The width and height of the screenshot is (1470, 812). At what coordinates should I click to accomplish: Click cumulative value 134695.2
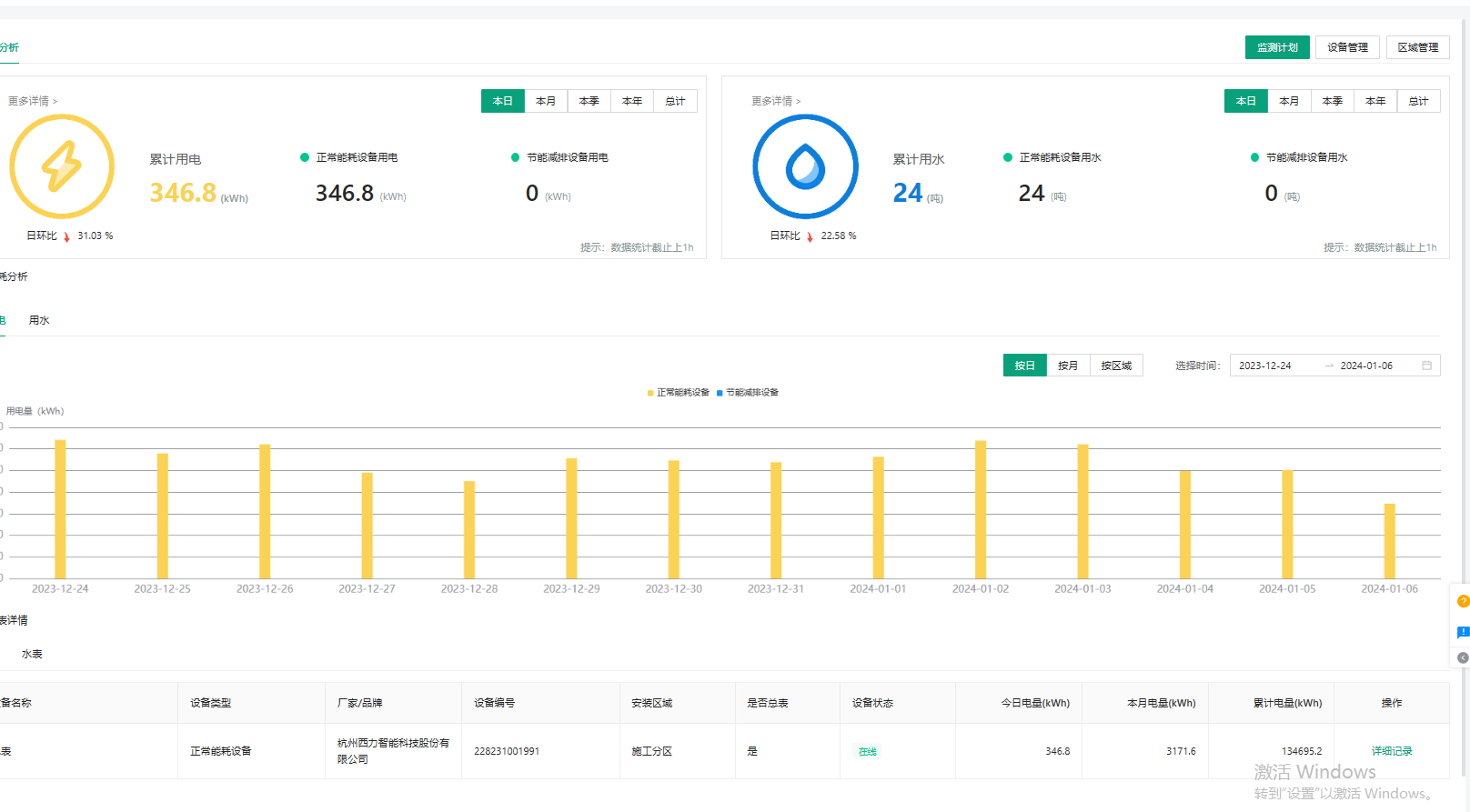pyautogui.click(x=1302, y=751)
